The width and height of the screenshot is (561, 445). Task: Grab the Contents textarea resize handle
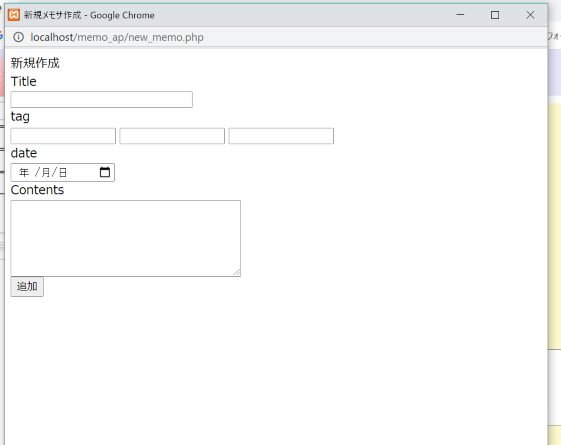click(x=237, y=273)
